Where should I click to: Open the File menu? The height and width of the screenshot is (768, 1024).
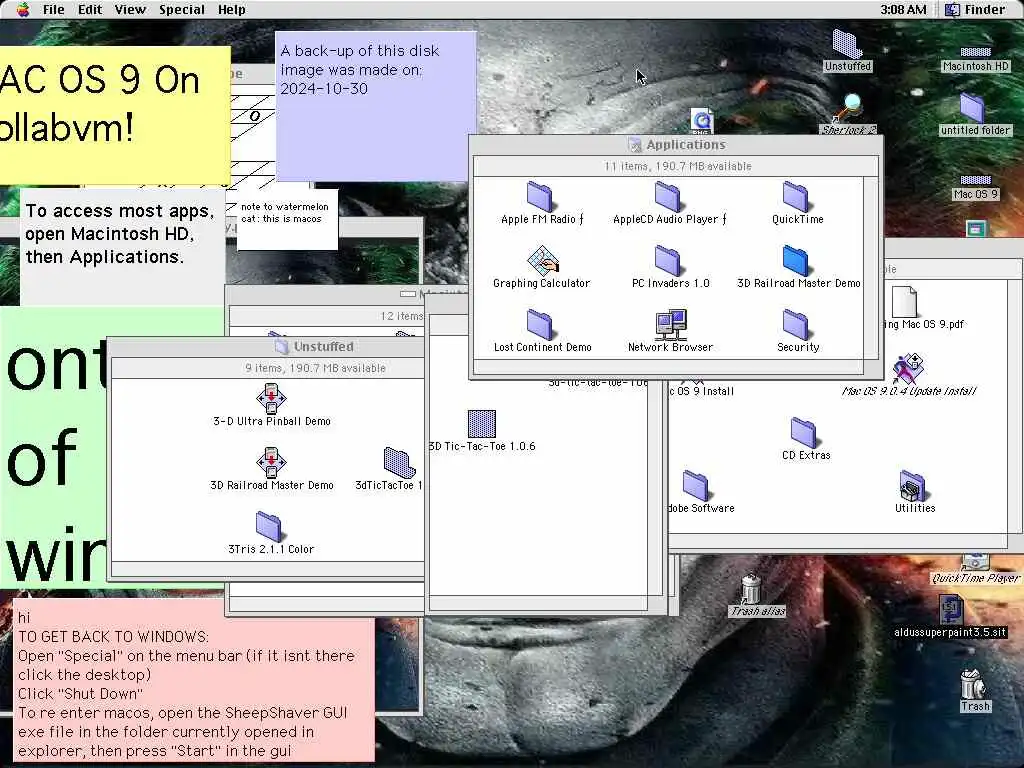pos(54,10)
